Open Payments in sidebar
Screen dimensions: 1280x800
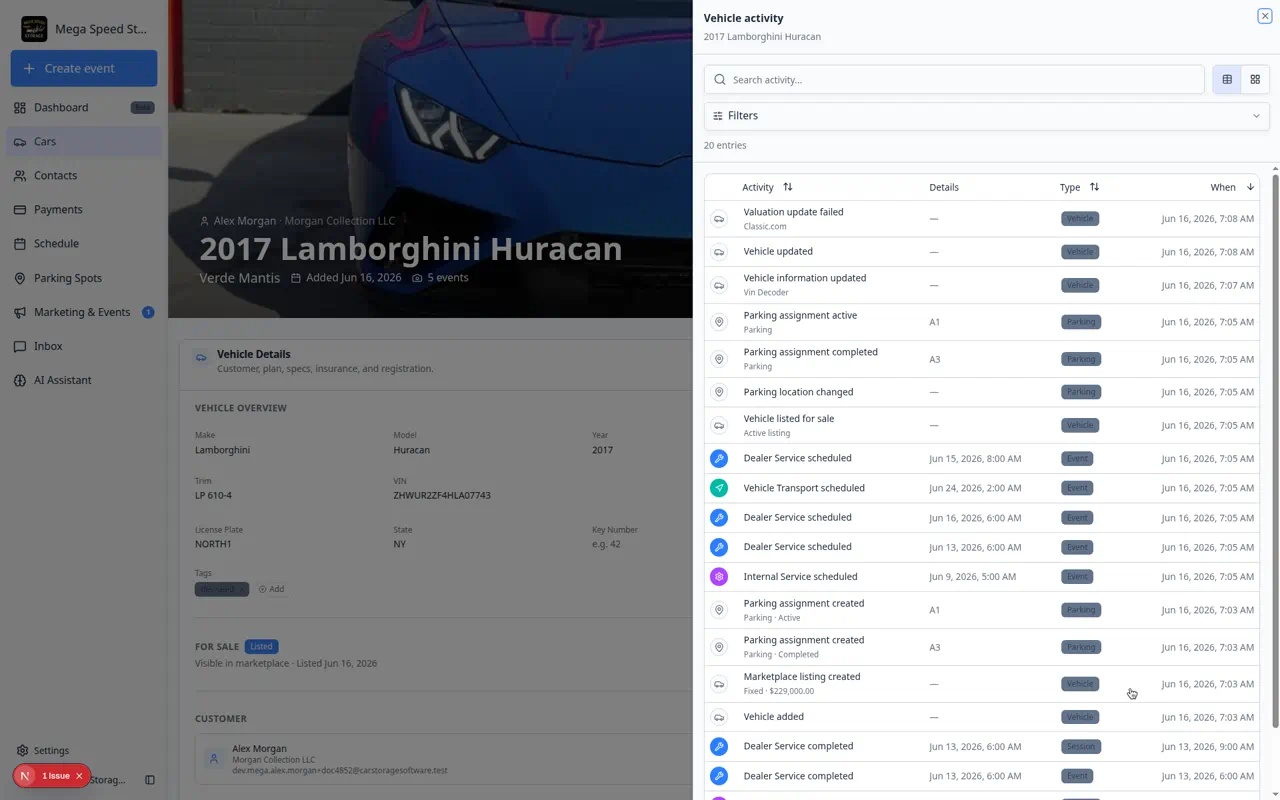pos(84,209)
